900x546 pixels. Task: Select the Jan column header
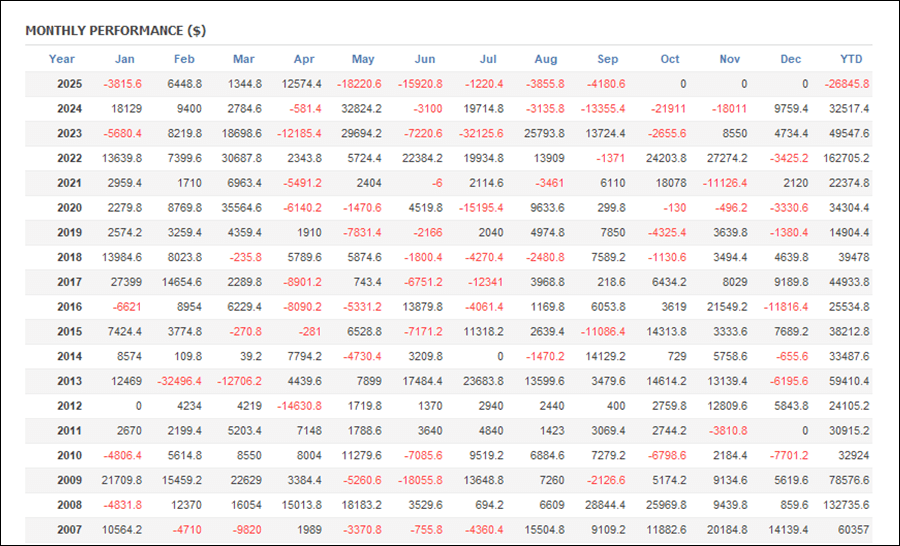125,59
